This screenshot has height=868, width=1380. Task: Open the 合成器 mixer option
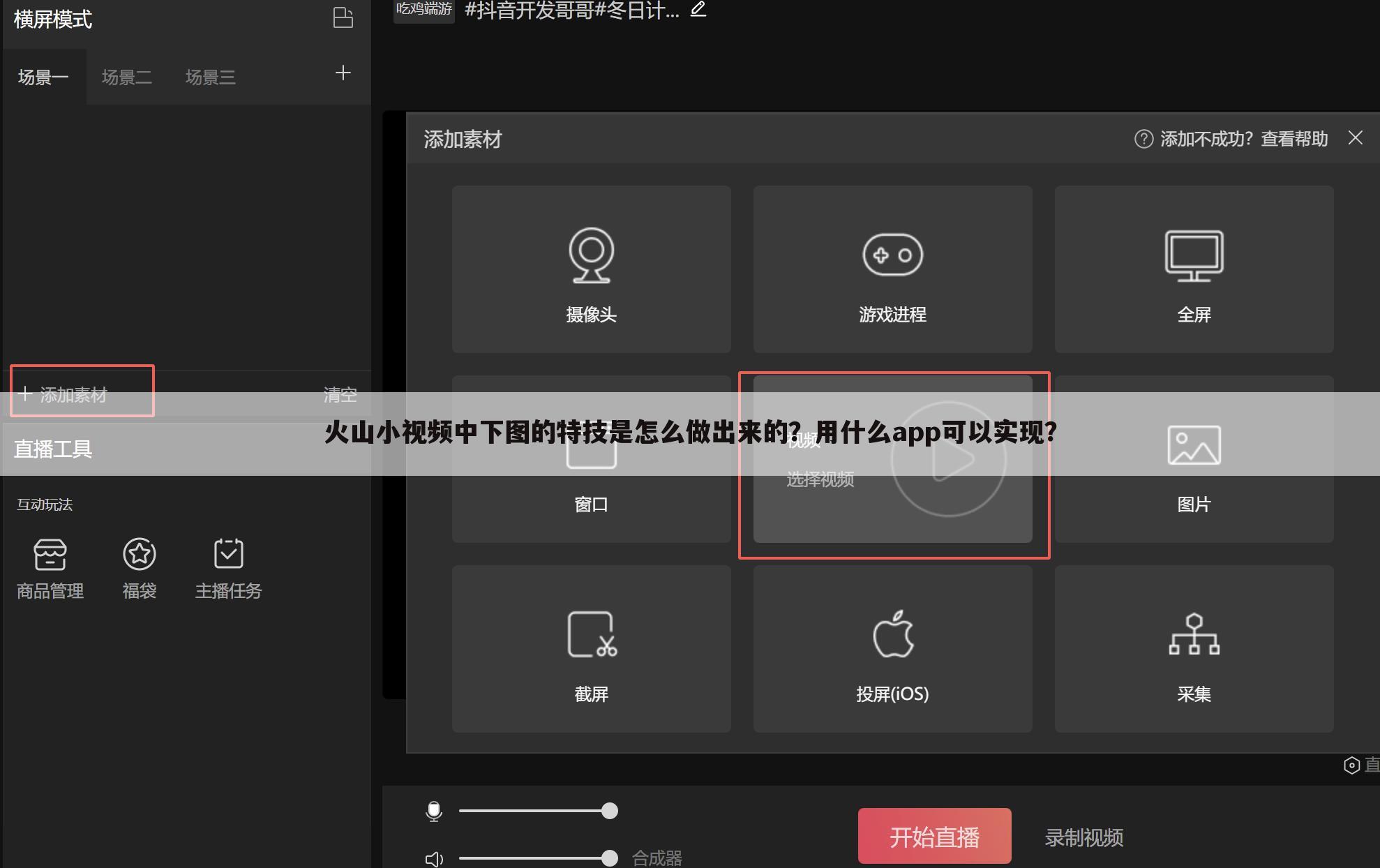point(657,858)
